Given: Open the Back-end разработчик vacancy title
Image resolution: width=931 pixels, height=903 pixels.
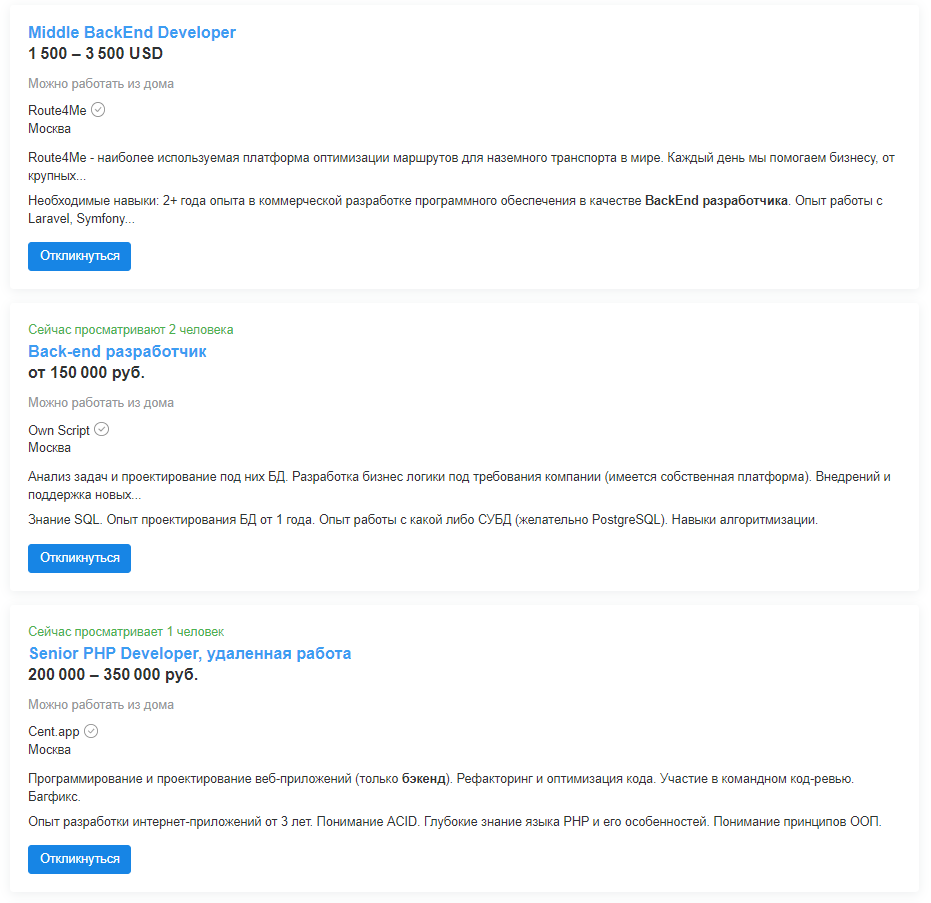Looking at the screenshot, I should pos(117,352).
